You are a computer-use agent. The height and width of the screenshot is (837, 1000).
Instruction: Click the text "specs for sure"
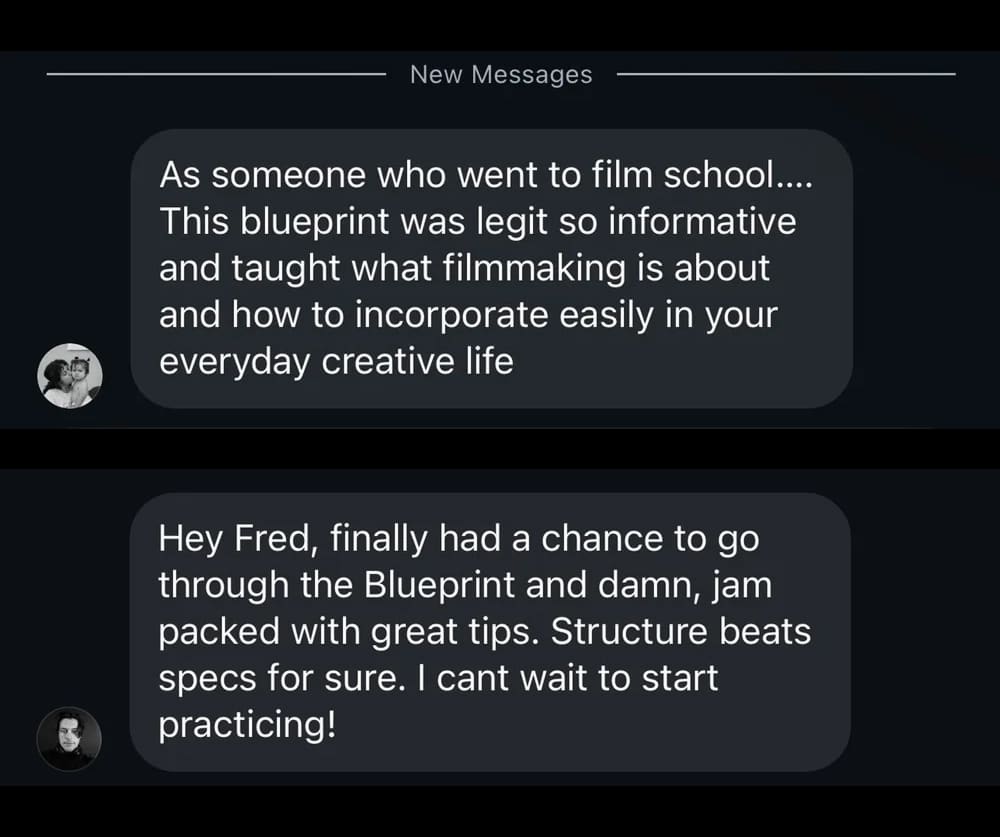(276, 678)
